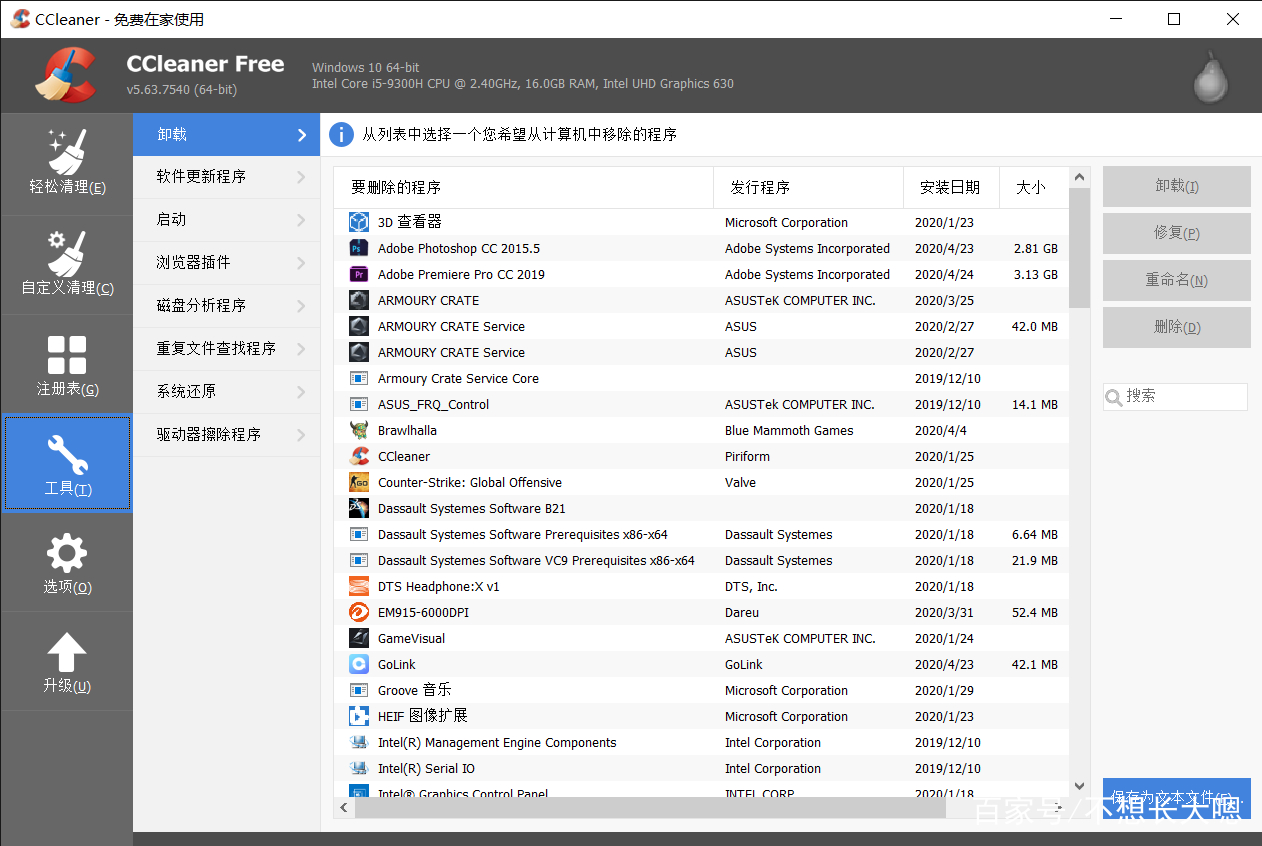Open the 卸载 (Uninstall) tools tab
This screenshot has height=846, width=1262.
click(226, 134)
